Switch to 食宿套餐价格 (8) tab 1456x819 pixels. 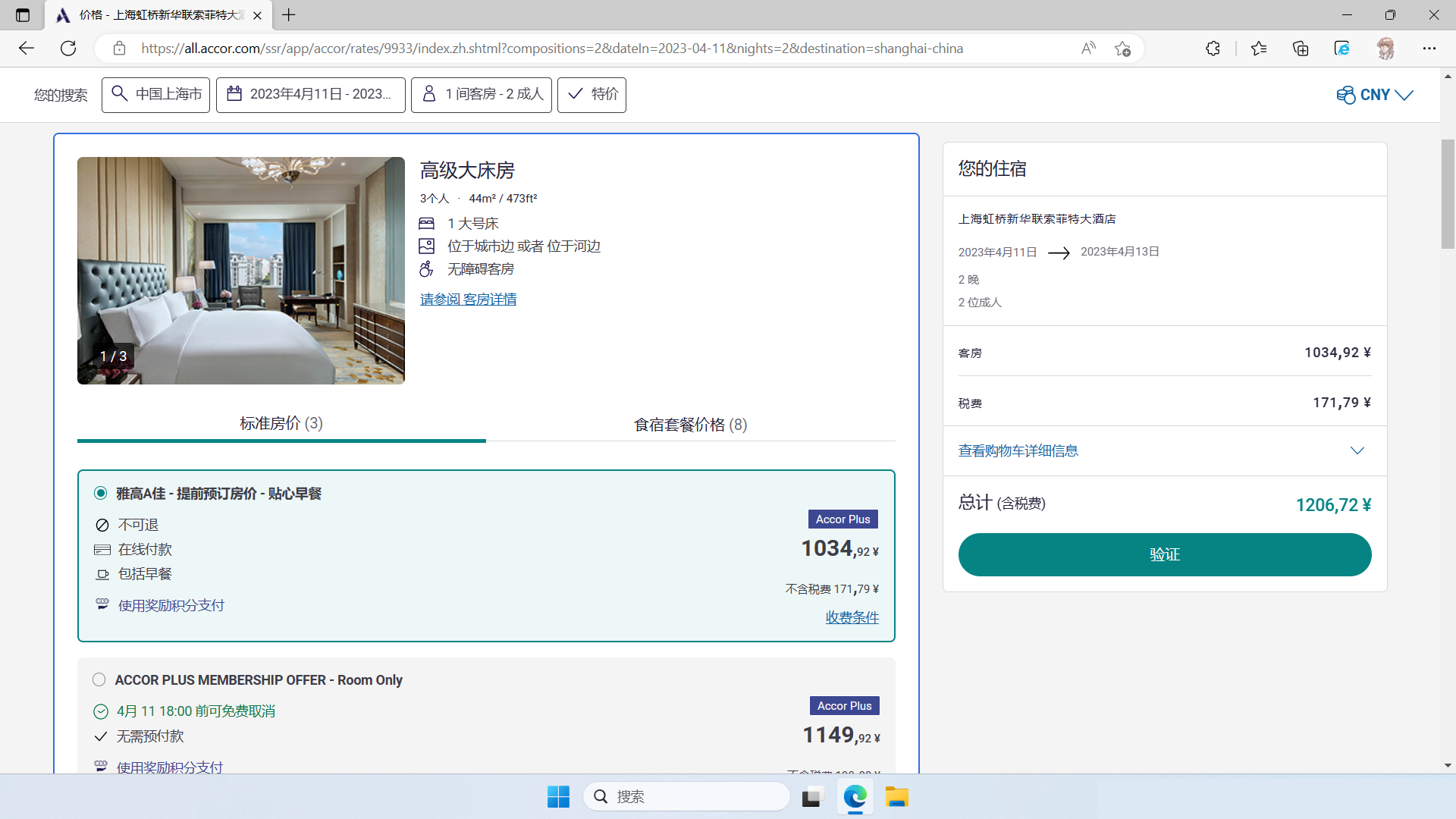691,425
